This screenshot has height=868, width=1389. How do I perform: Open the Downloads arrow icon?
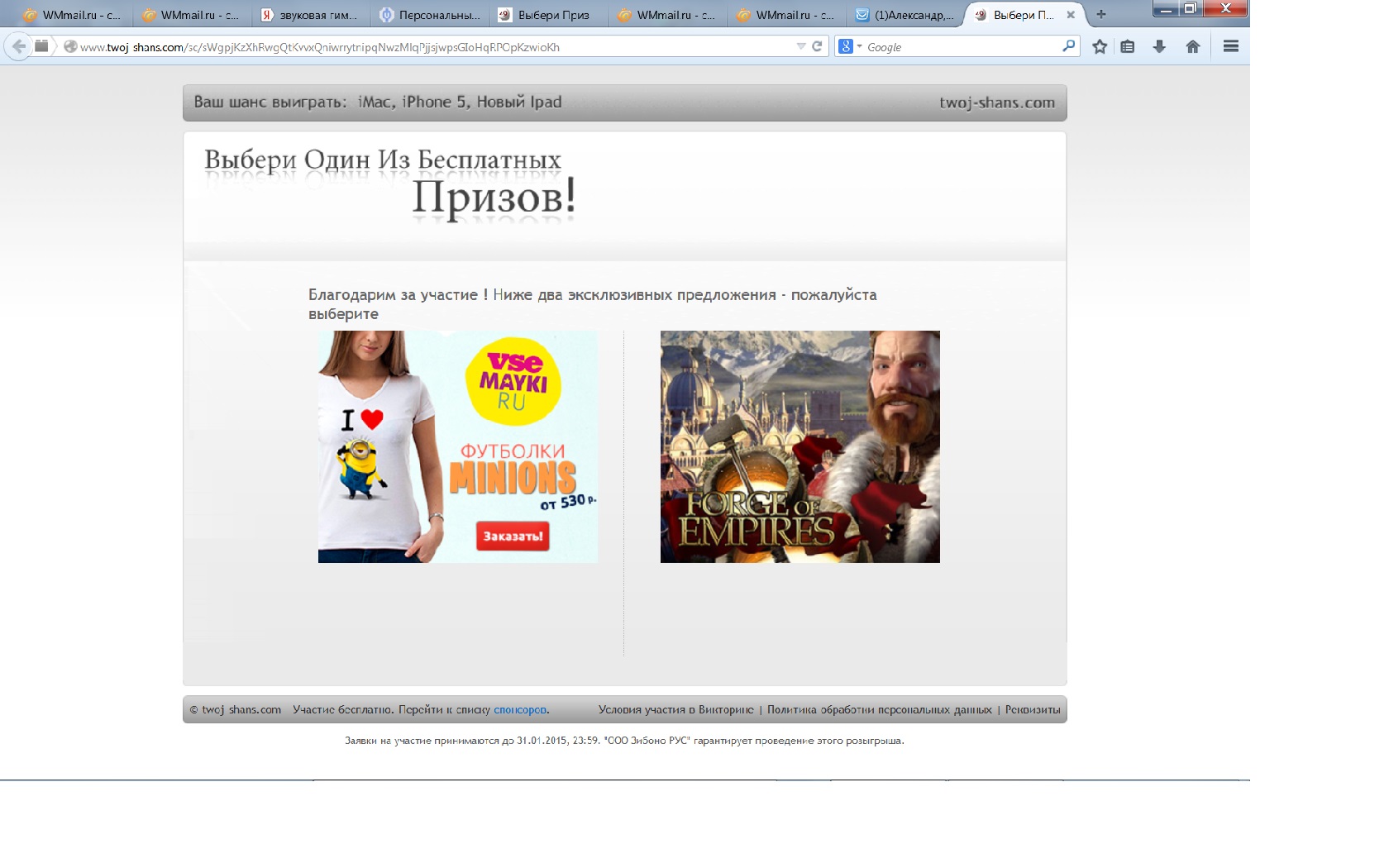pyautogui.click(x=1159, y=47)
